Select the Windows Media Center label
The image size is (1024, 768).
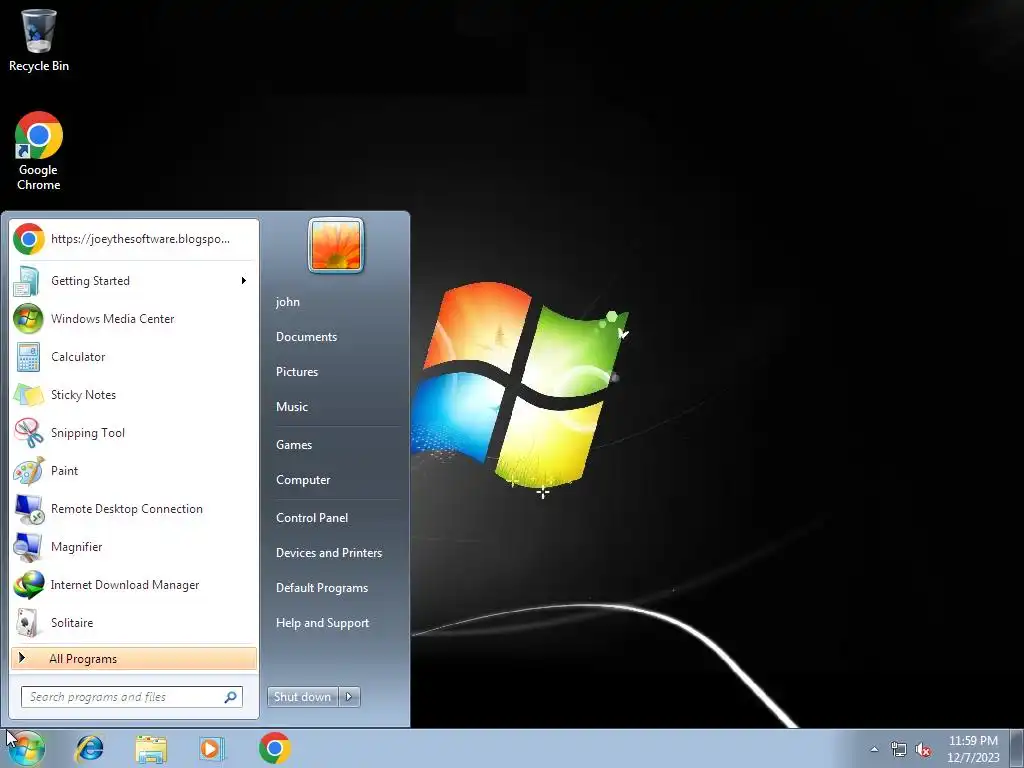point(113,319)
